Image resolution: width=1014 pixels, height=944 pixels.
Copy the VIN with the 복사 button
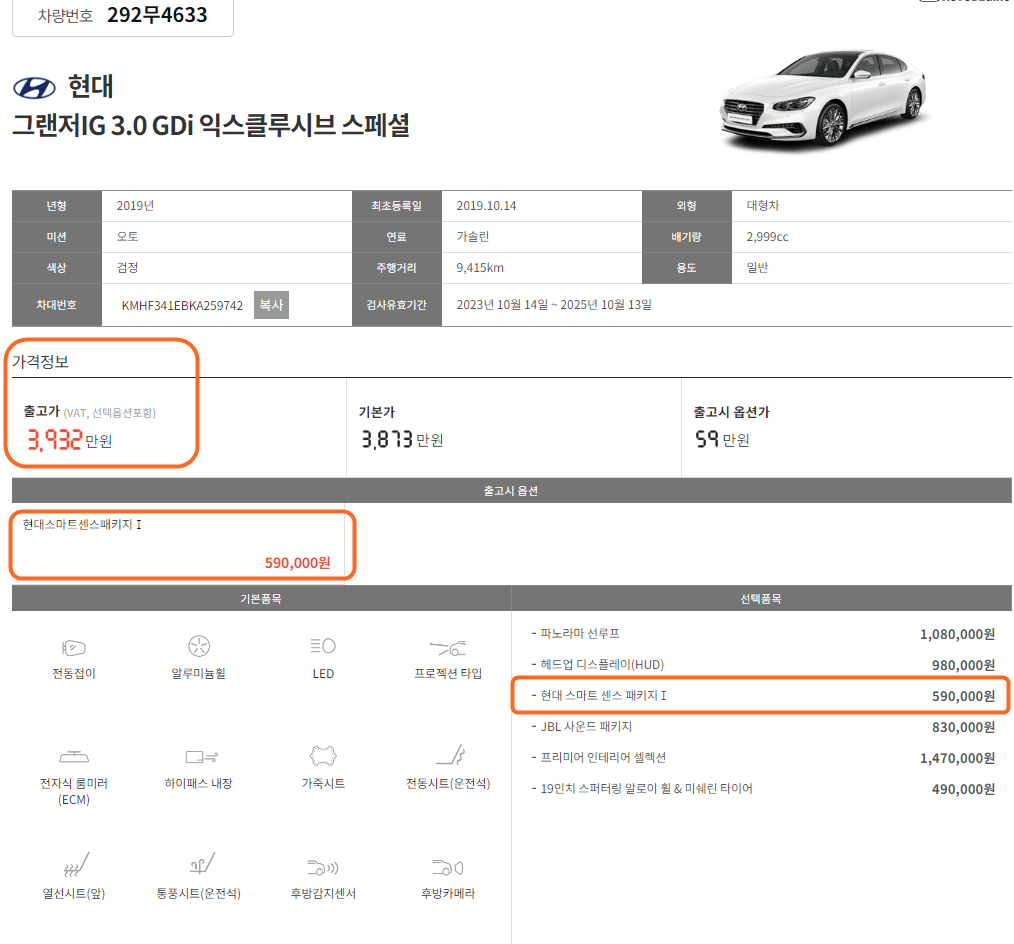click(x=271, y=305)
